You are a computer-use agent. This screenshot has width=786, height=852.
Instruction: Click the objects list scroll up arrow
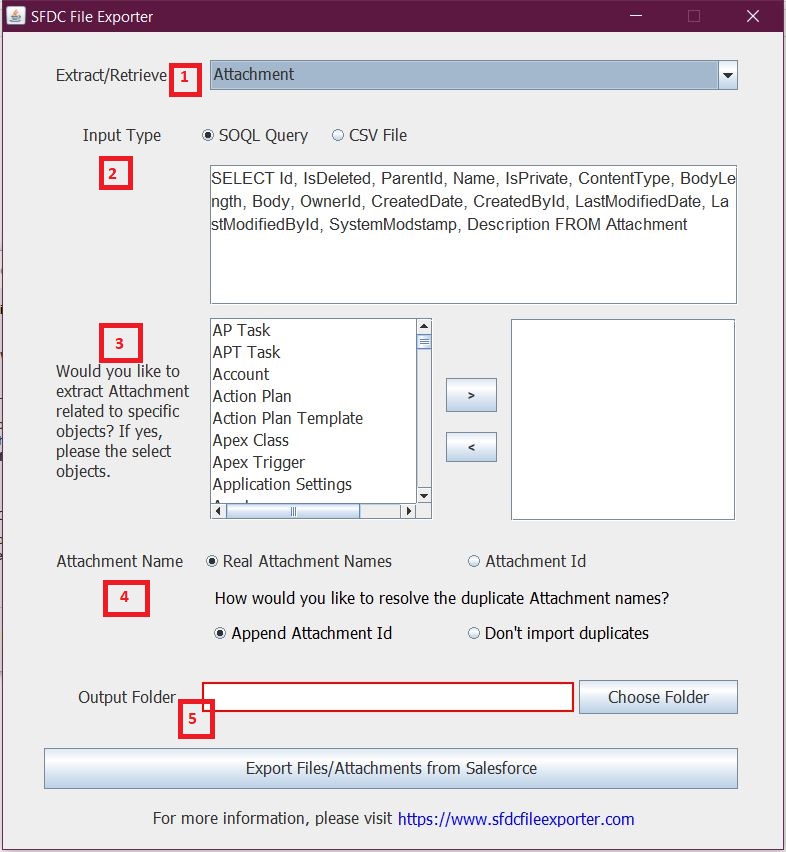pyautogui.click(x=424, y=326)
